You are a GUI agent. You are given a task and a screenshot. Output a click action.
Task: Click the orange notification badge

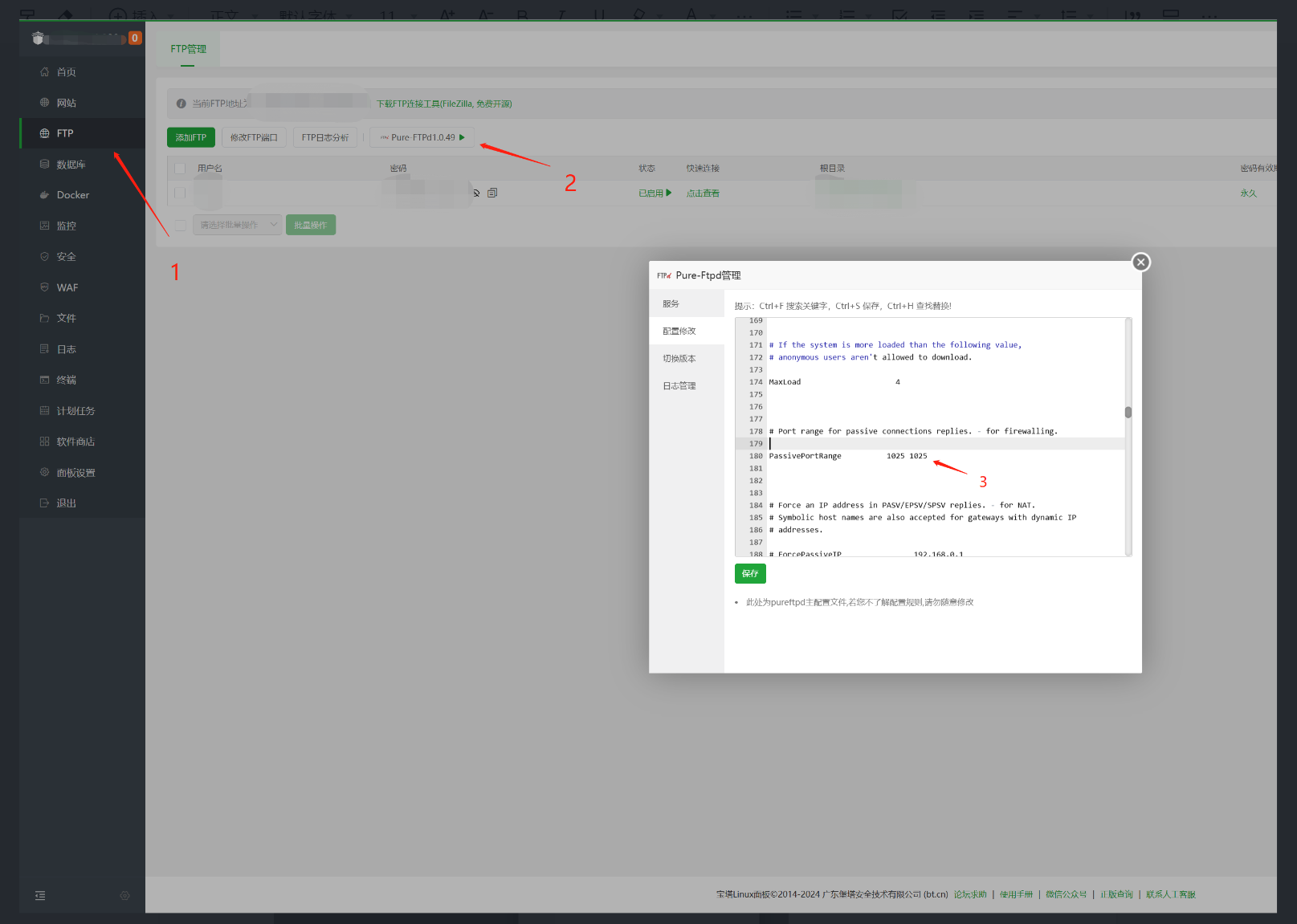point(135,38)
